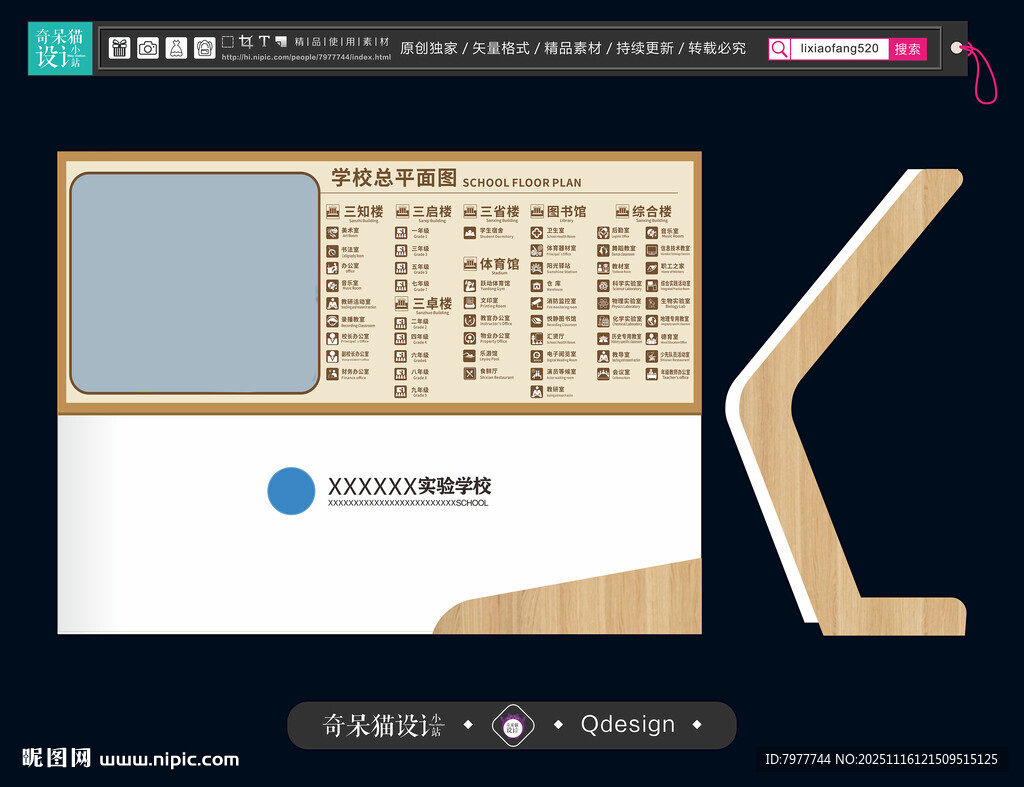Viewport: 1024px width, 787px height.
Task: Click the 食鲜厅 restaurant icon
Action: [x=470, y=374]
